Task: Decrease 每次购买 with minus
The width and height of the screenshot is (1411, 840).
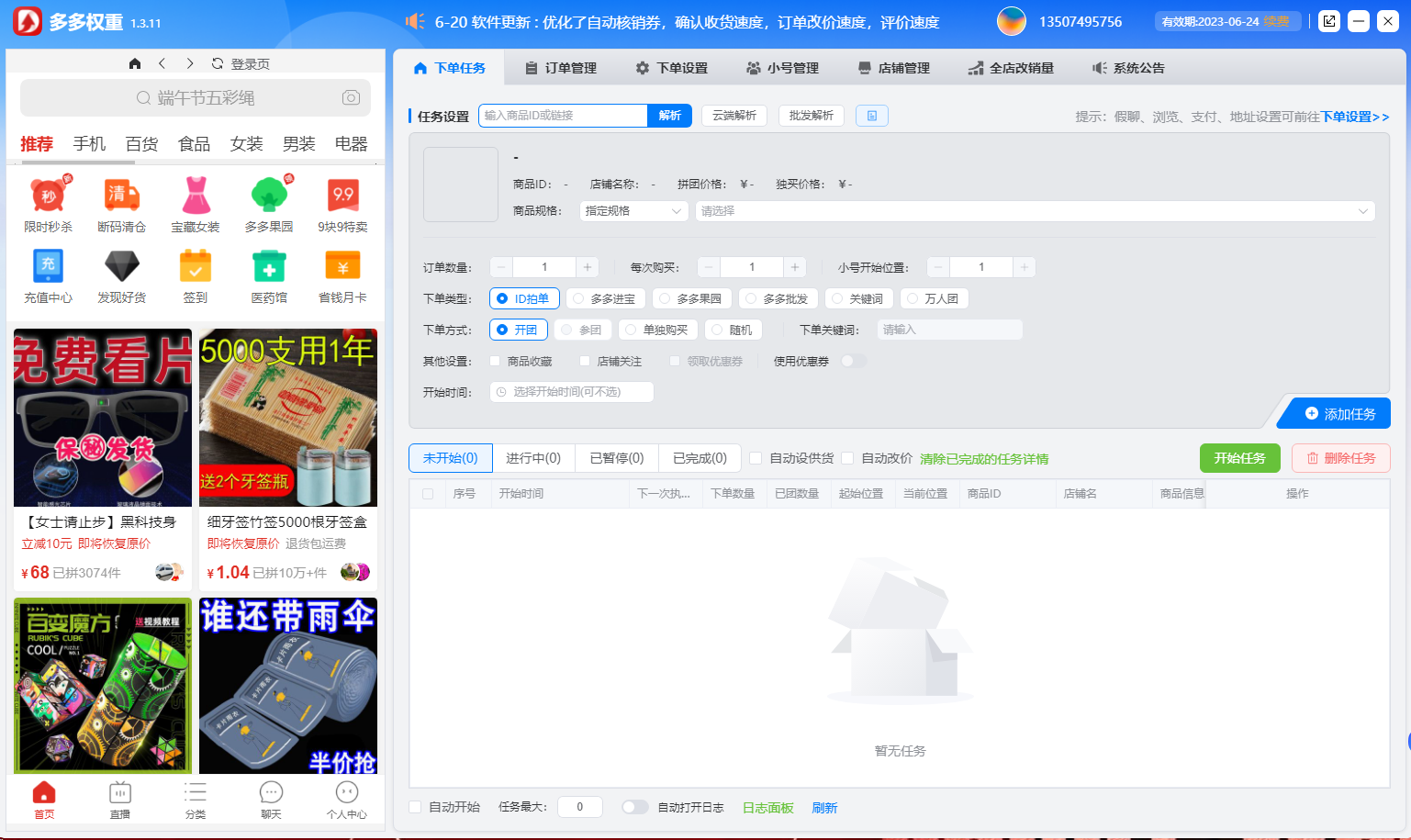Action: [709, 267]
